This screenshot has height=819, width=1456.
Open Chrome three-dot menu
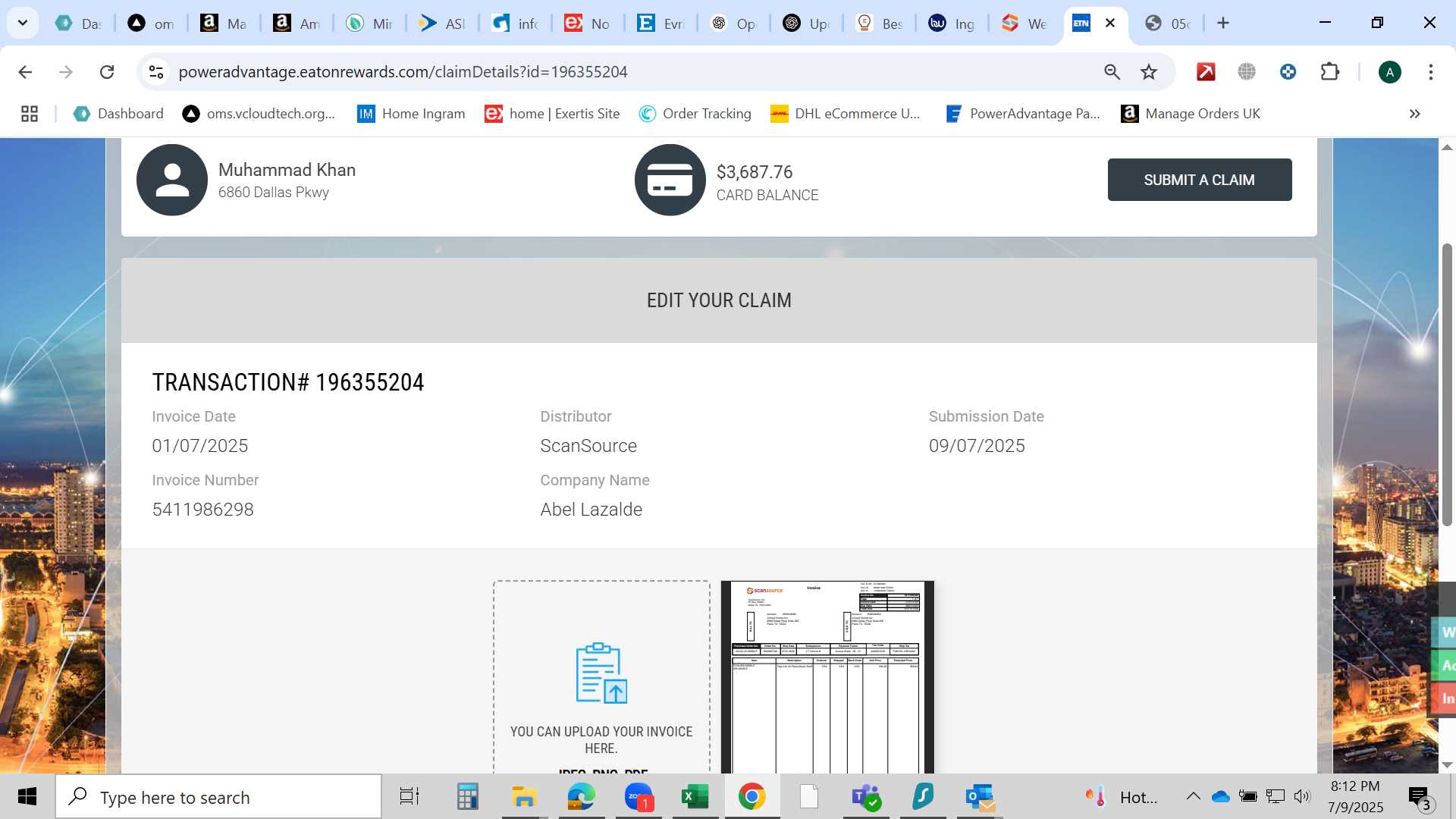click(x=1430, y=72)
